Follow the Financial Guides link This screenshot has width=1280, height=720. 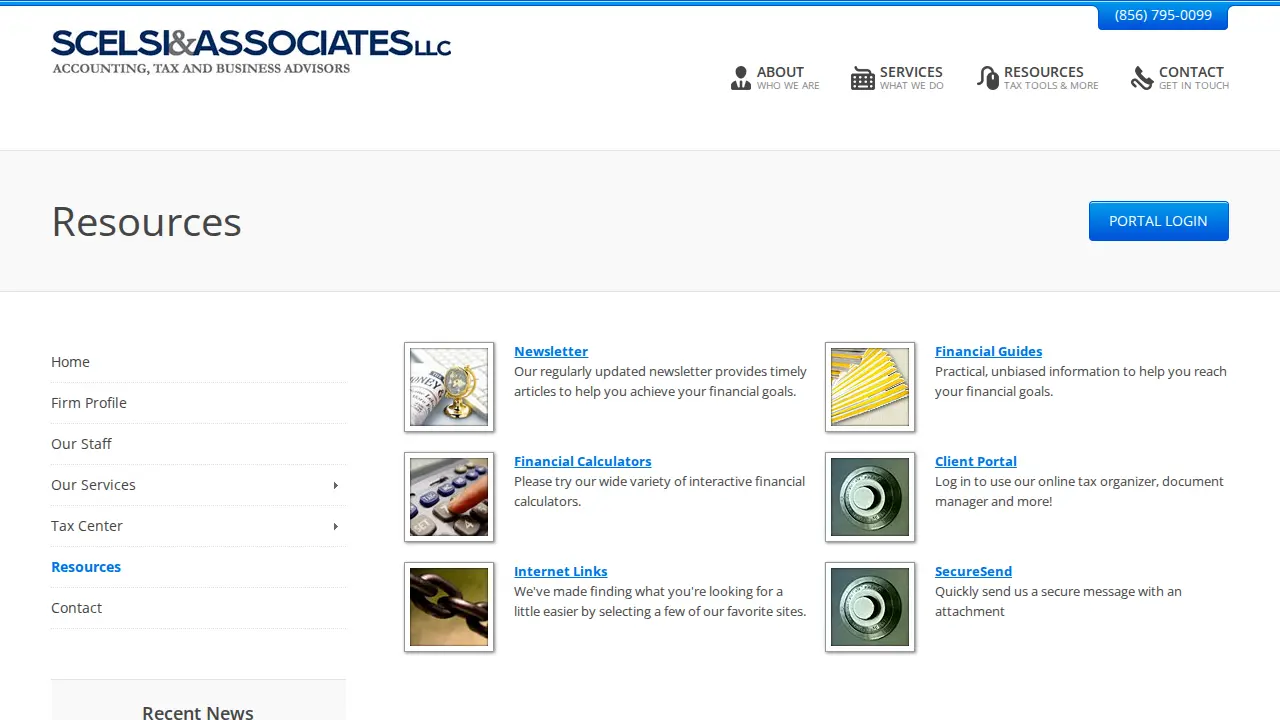tap(988, 351)
